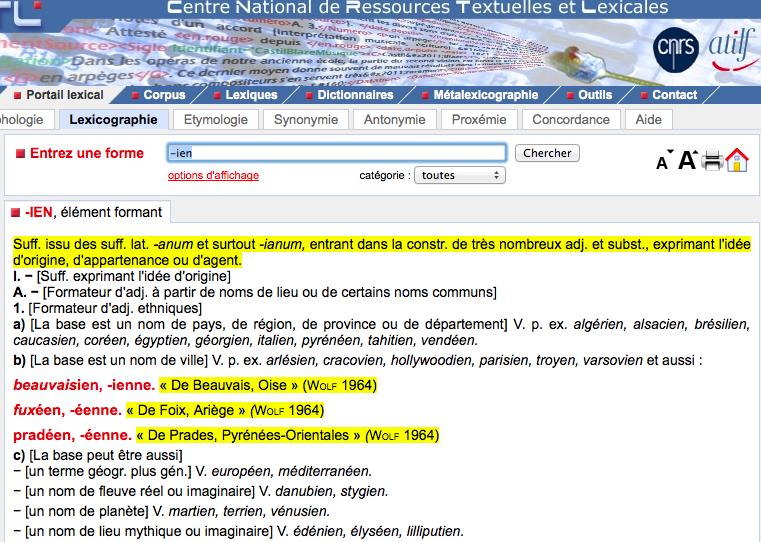This screenshot has height=542, width=761.
Task: Click the Chercher button
Action: pos(547,153)
